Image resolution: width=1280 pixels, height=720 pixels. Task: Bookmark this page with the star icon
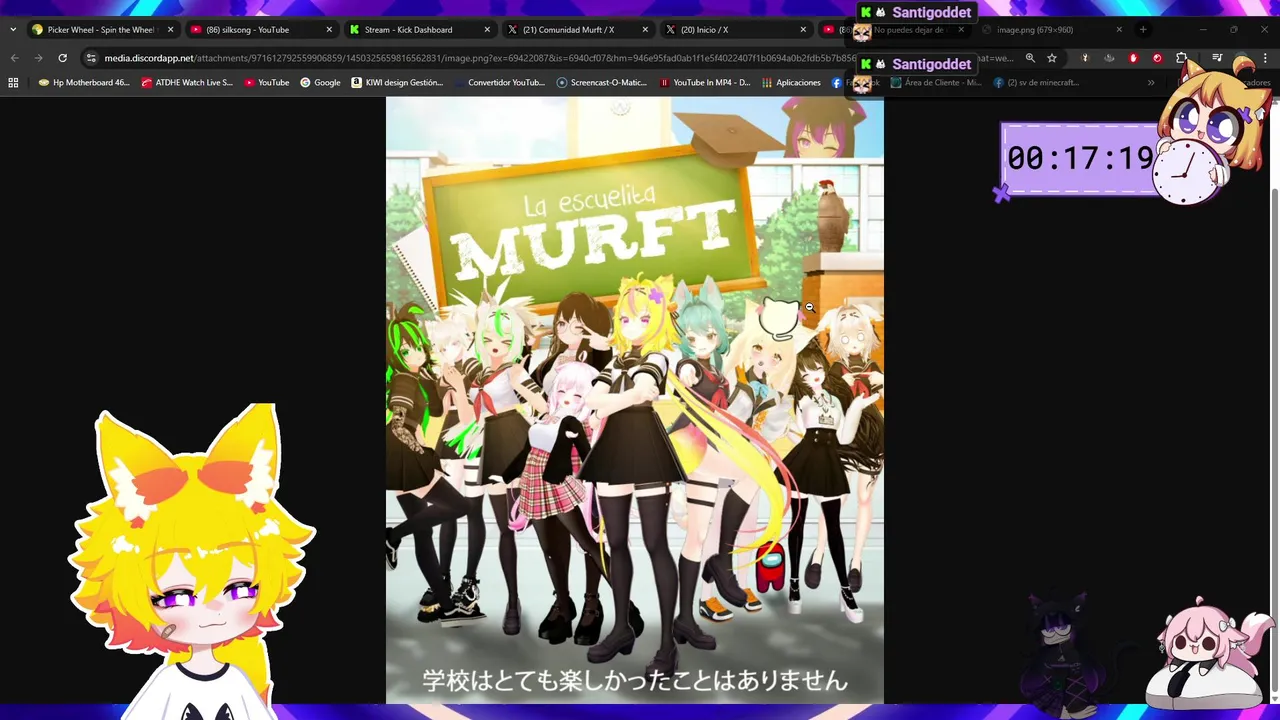click(1052, 58)
